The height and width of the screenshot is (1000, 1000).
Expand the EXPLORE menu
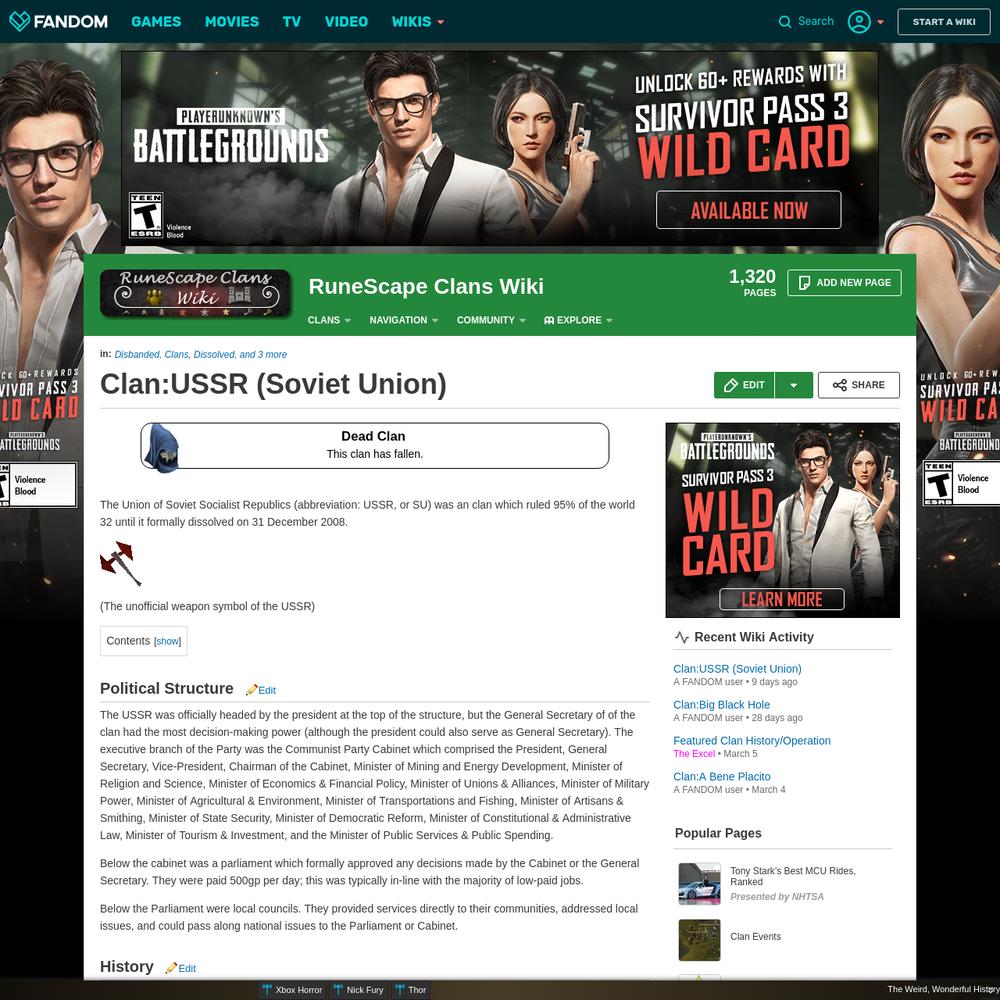pyautogui.click(x=578, y=320)
